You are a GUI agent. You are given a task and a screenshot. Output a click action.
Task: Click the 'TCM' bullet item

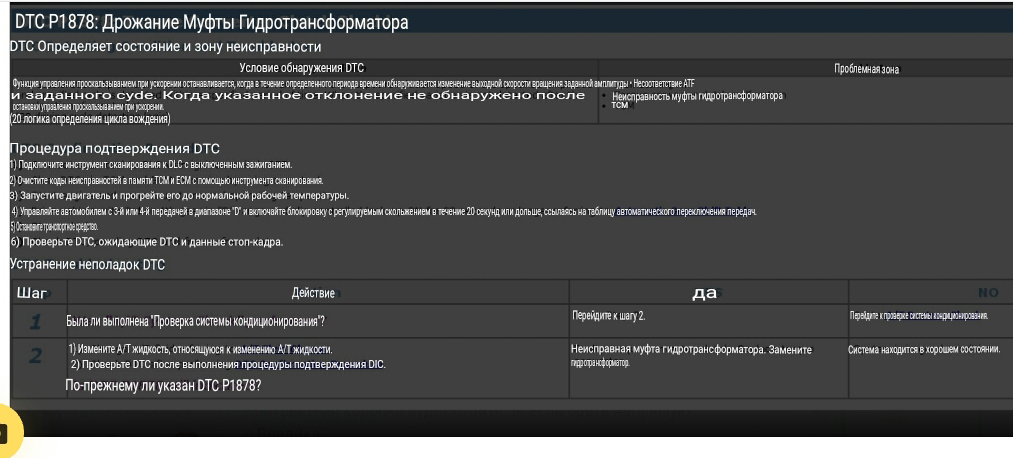pos(619,105)
